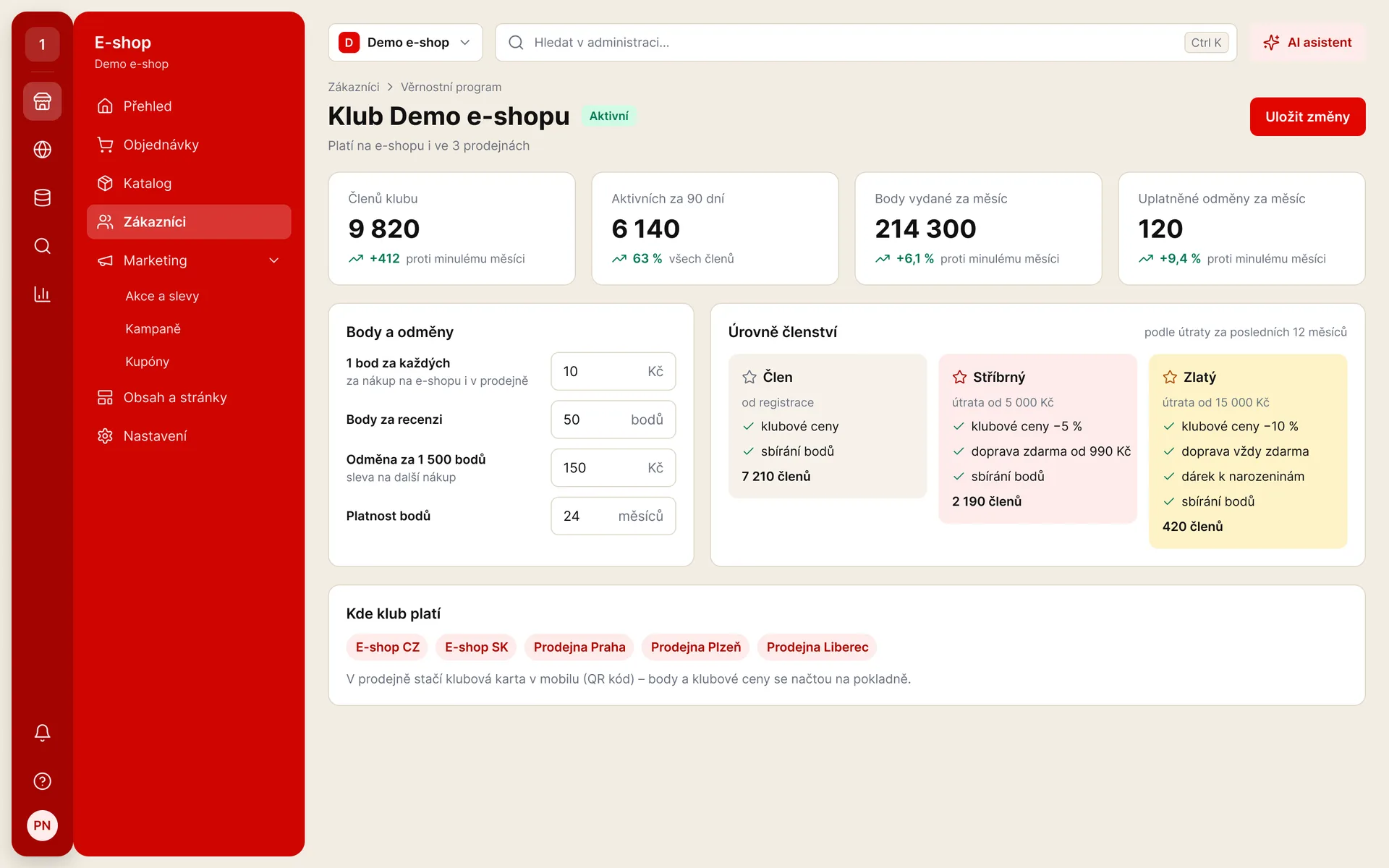Click the help question mark icon
Image resolution: width=1389 pixels, height=868 pixels.
point(42,781)
